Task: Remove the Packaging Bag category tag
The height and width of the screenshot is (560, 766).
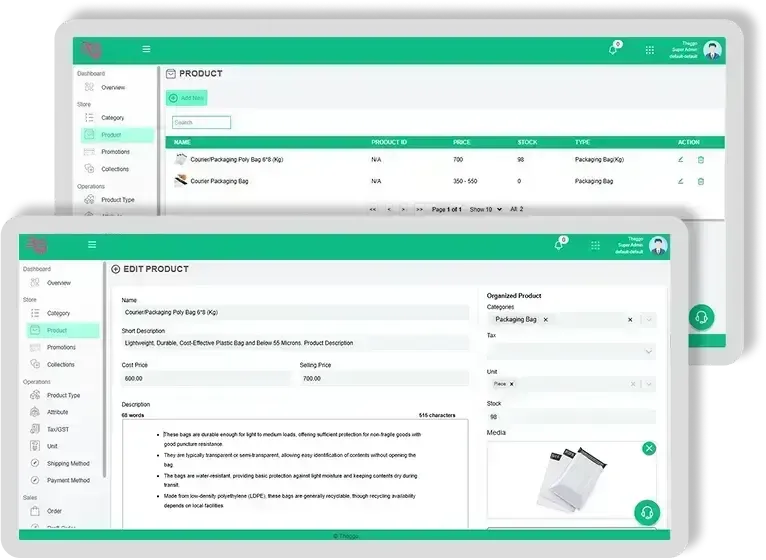Action: (545, 319)
